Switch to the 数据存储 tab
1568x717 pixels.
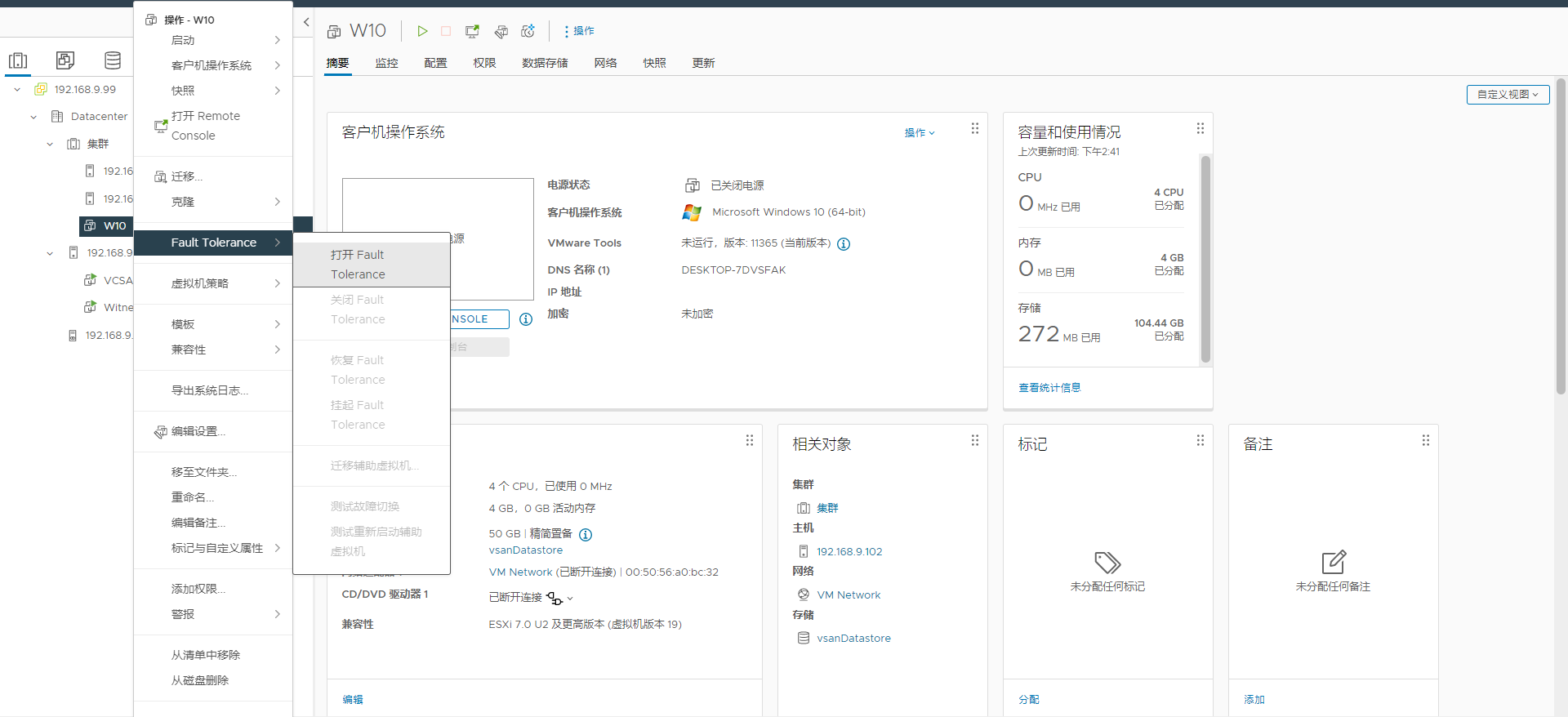[x=545, y=63]
